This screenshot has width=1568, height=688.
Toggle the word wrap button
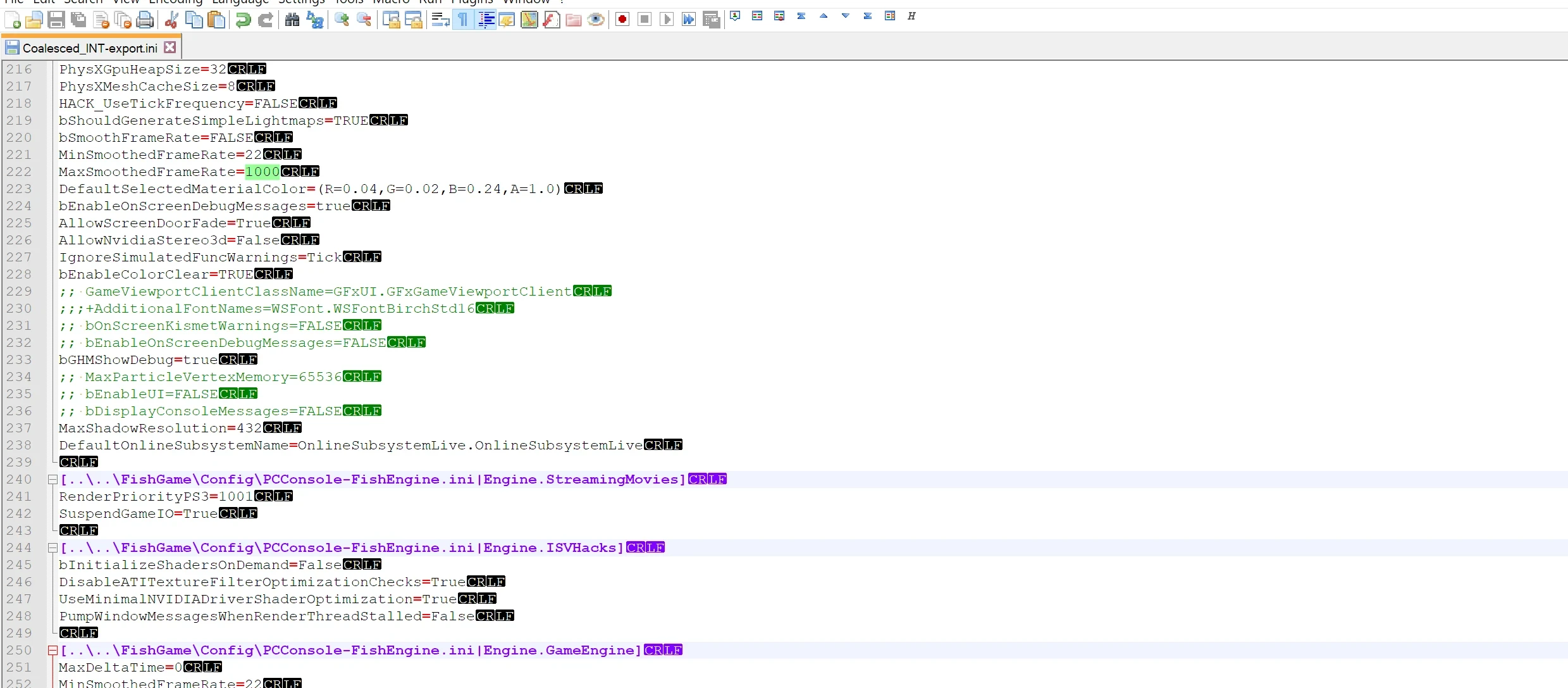(440, 20)
